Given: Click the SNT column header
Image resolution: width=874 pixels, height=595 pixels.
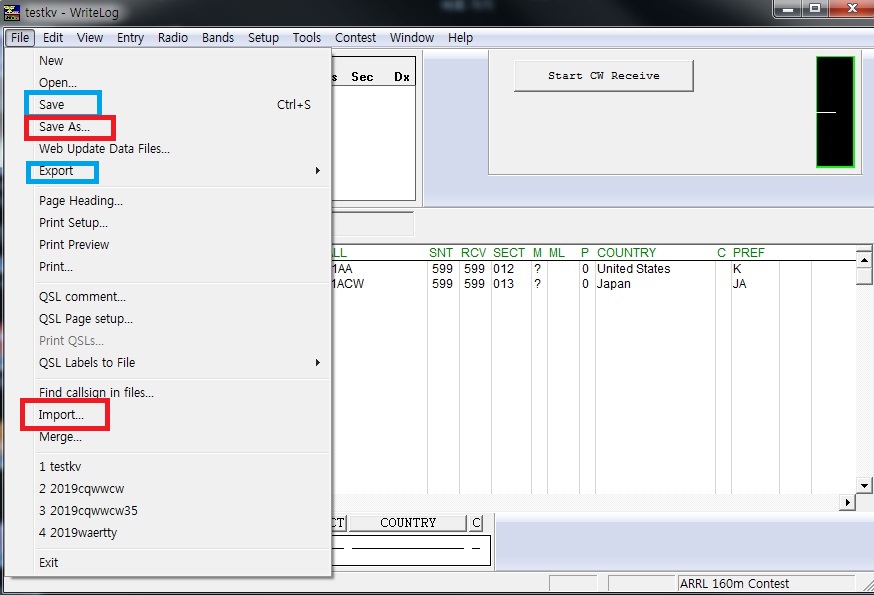Looking at the screenshot, I should click(x=441, y=253).
